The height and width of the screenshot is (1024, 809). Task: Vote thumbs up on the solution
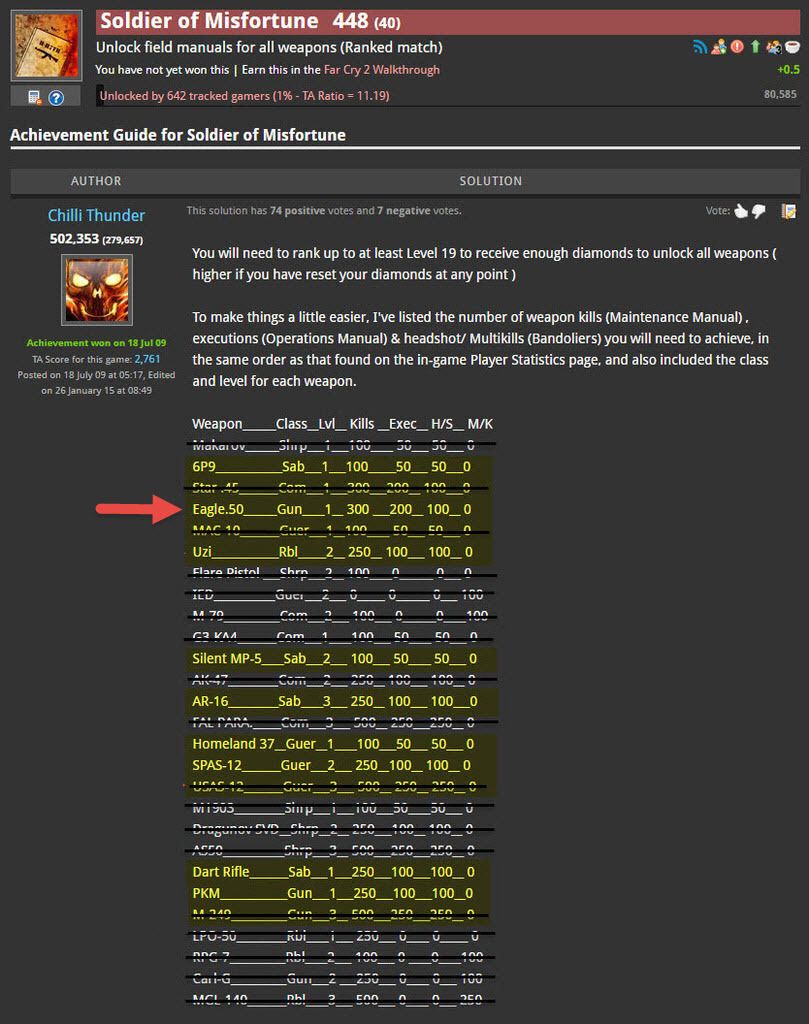(741, 211)
